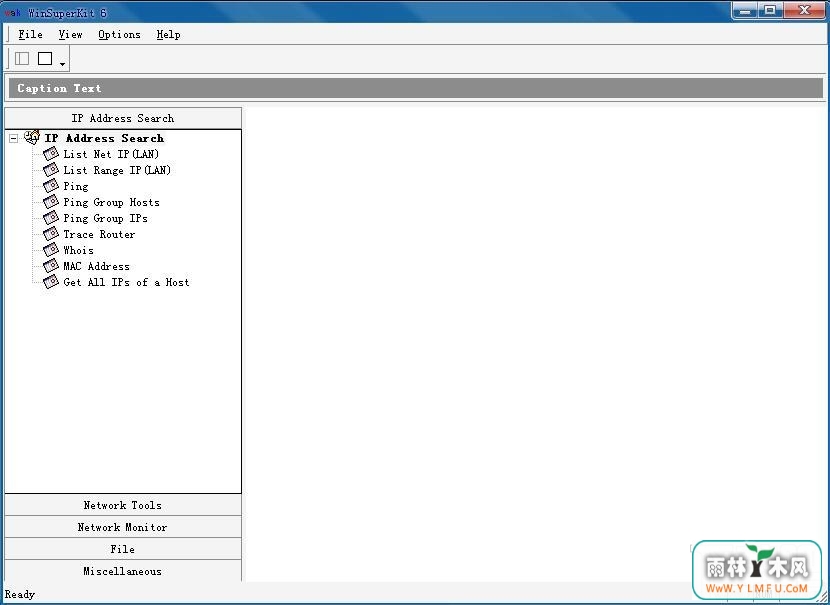Click the icon next to Trace Router

51,234
